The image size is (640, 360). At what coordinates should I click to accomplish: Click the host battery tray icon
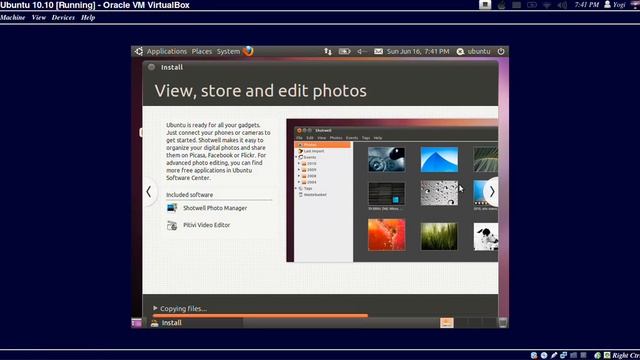(531, 5)
